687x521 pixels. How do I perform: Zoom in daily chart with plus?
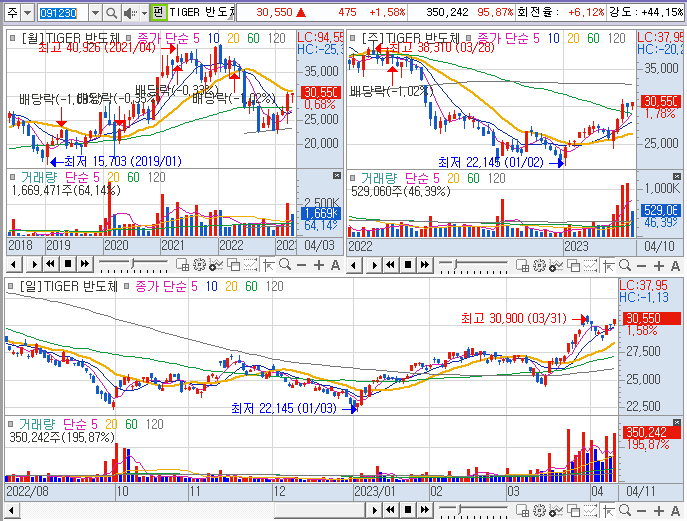[659, 511]
